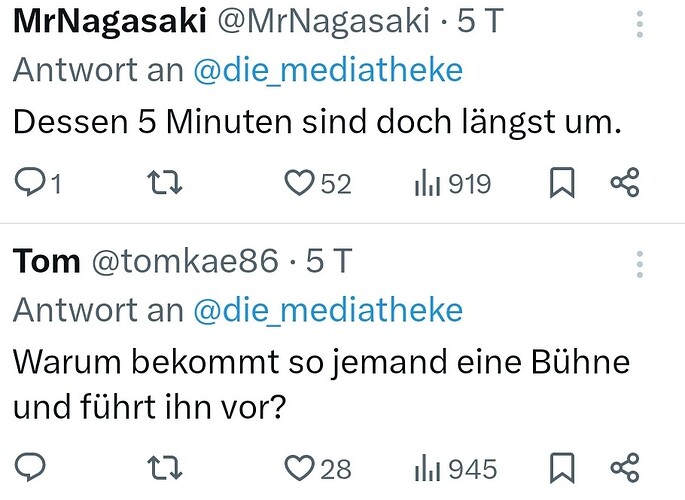Viewport: 685px width, 500px height.
Task: View analytics showing 919 views
Action: pos(427,183)
